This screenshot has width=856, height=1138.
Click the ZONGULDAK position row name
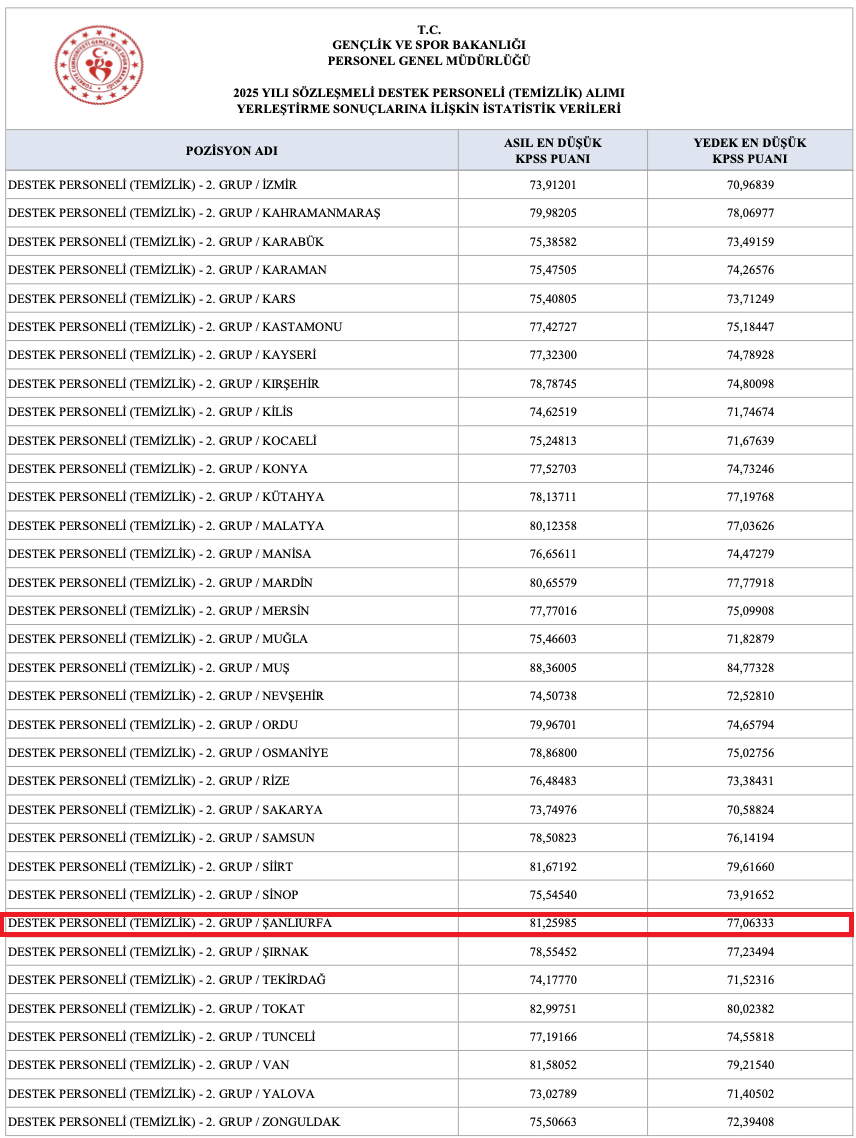coord(174,1123)
